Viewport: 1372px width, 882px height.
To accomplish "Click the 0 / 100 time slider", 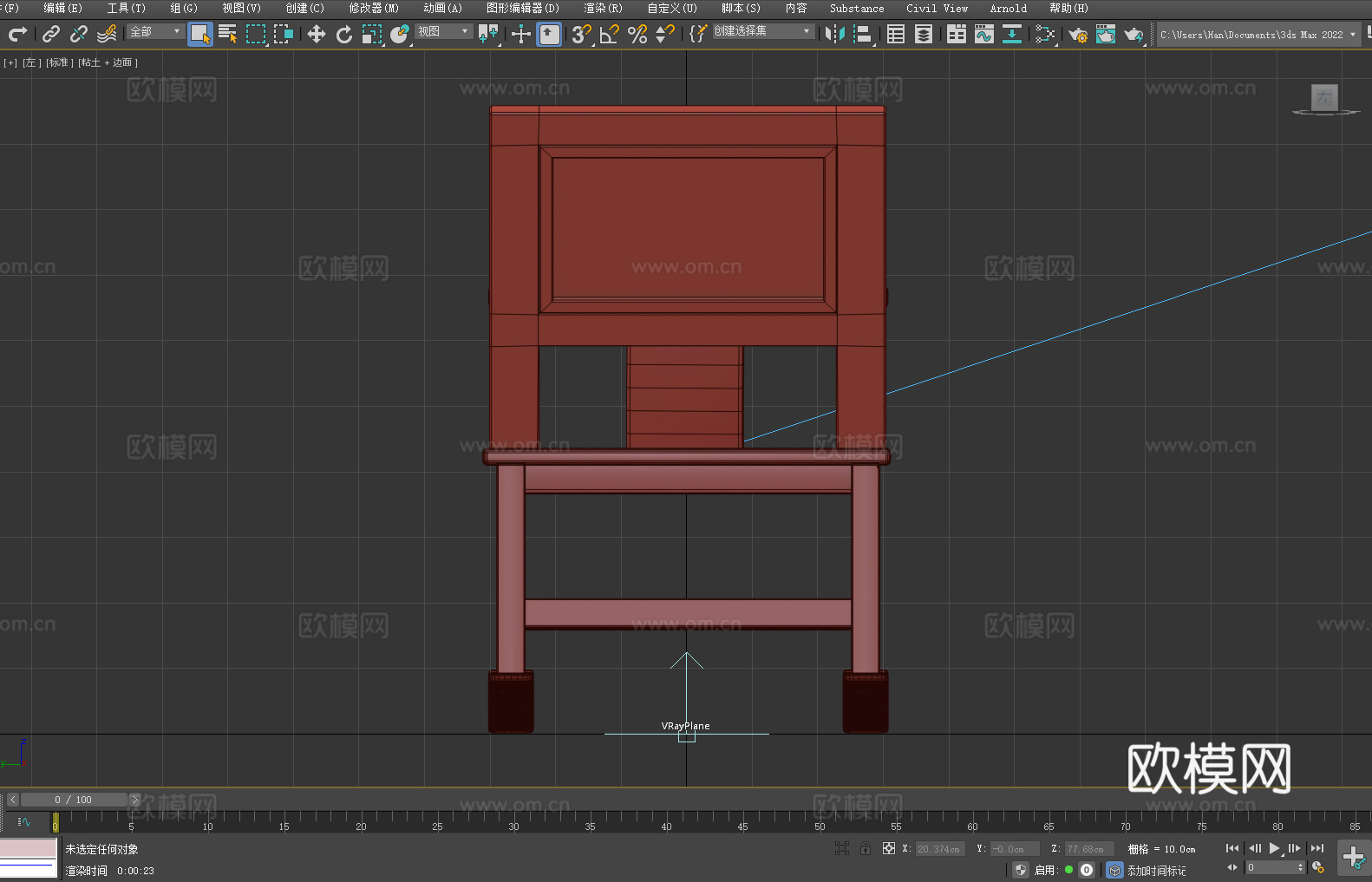I will tap(74, 800).
